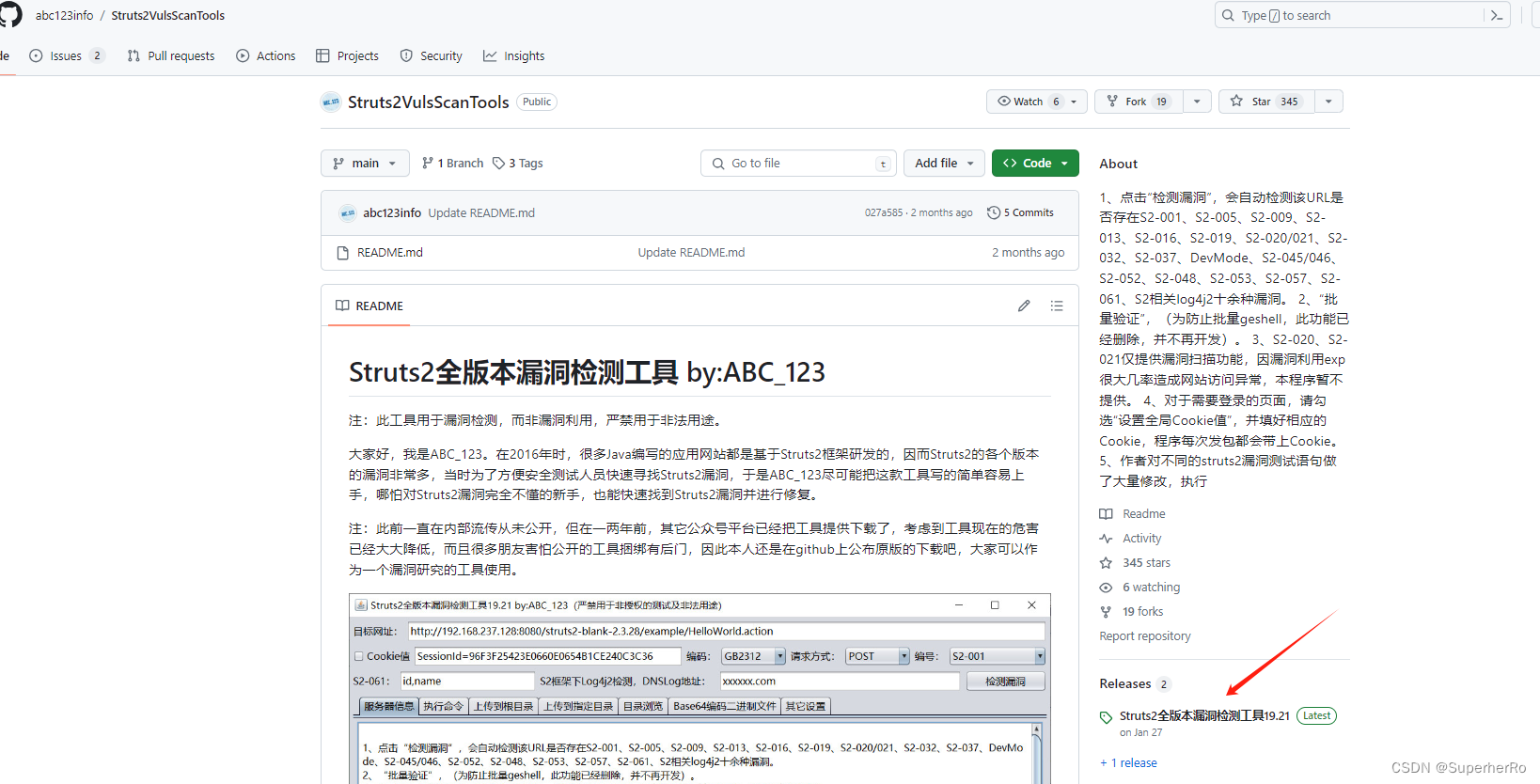Open the Struts2全版本漏洞检测工具19.21 release
Image resolution: width=1540 pixels, height=784 pixels.
[1204, 716]
